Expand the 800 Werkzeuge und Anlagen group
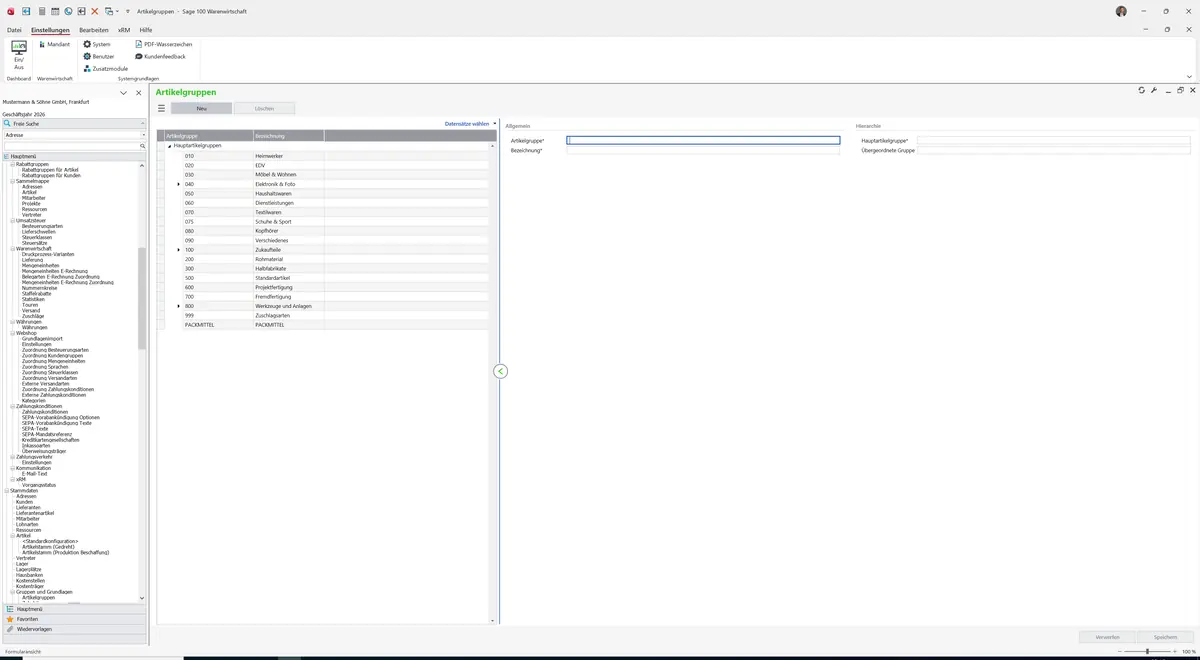The width and height of the screenshot is (1200, 660). coord(179,306)
